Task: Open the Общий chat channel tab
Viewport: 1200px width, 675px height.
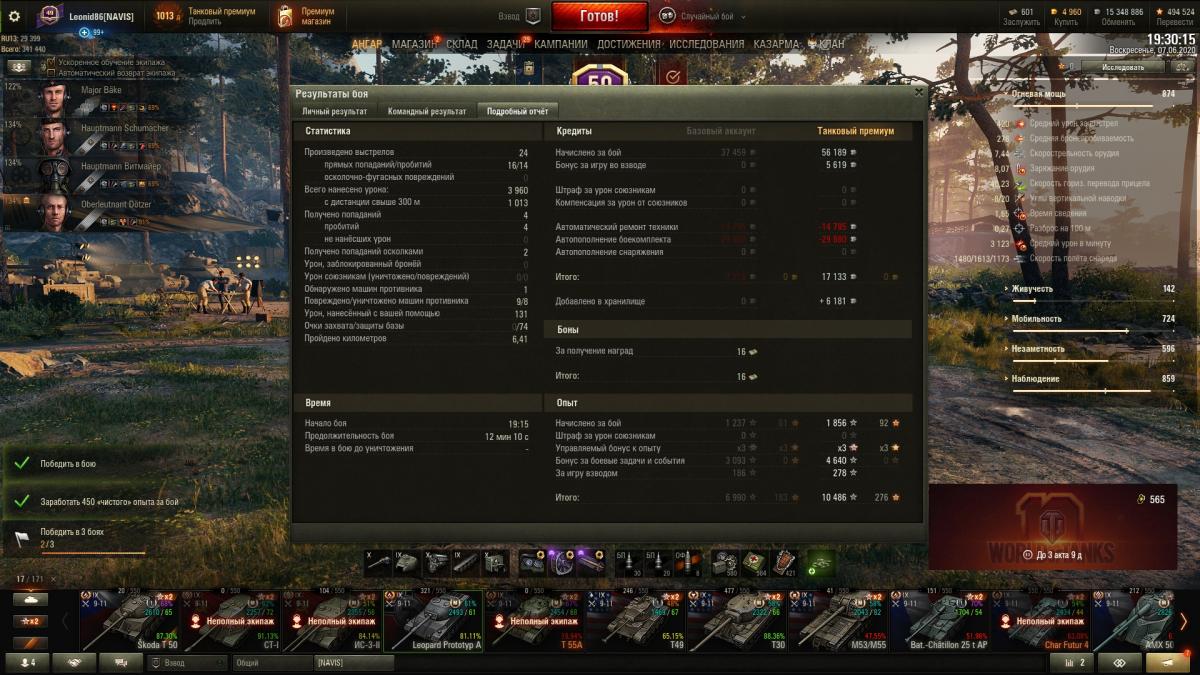Action: click(x=272, y=662)
